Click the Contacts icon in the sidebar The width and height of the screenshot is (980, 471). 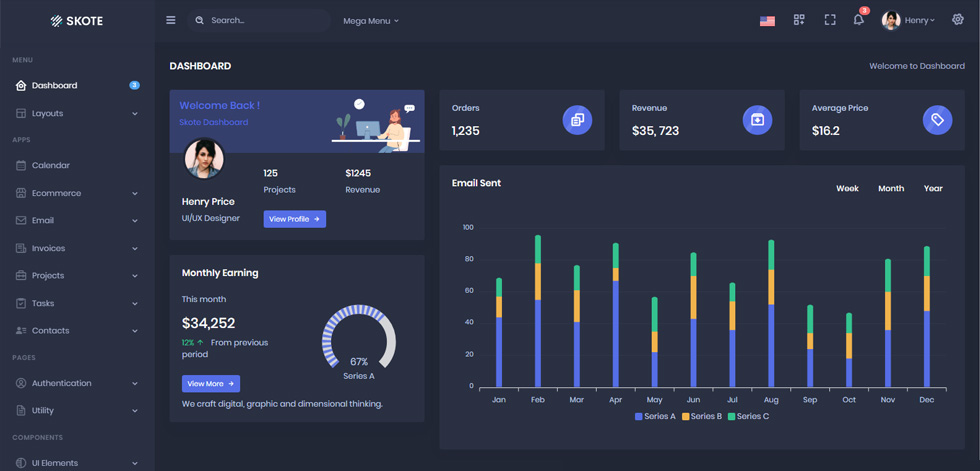[21, 330]
